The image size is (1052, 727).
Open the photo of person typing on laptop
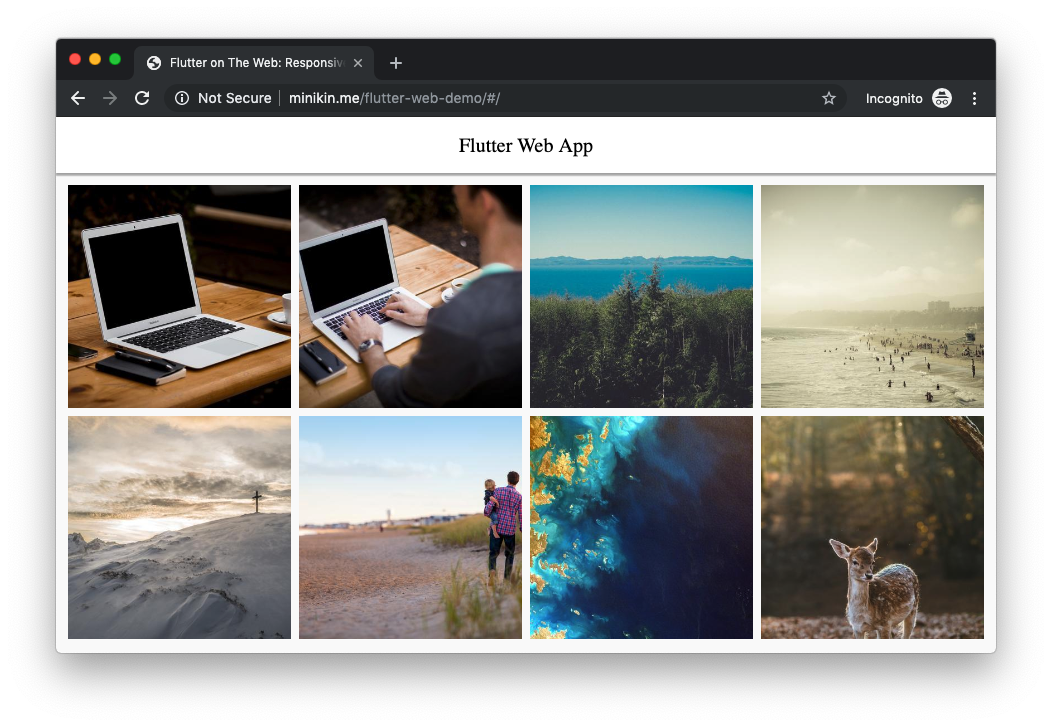pyautogui.click(x=410, y=296)
